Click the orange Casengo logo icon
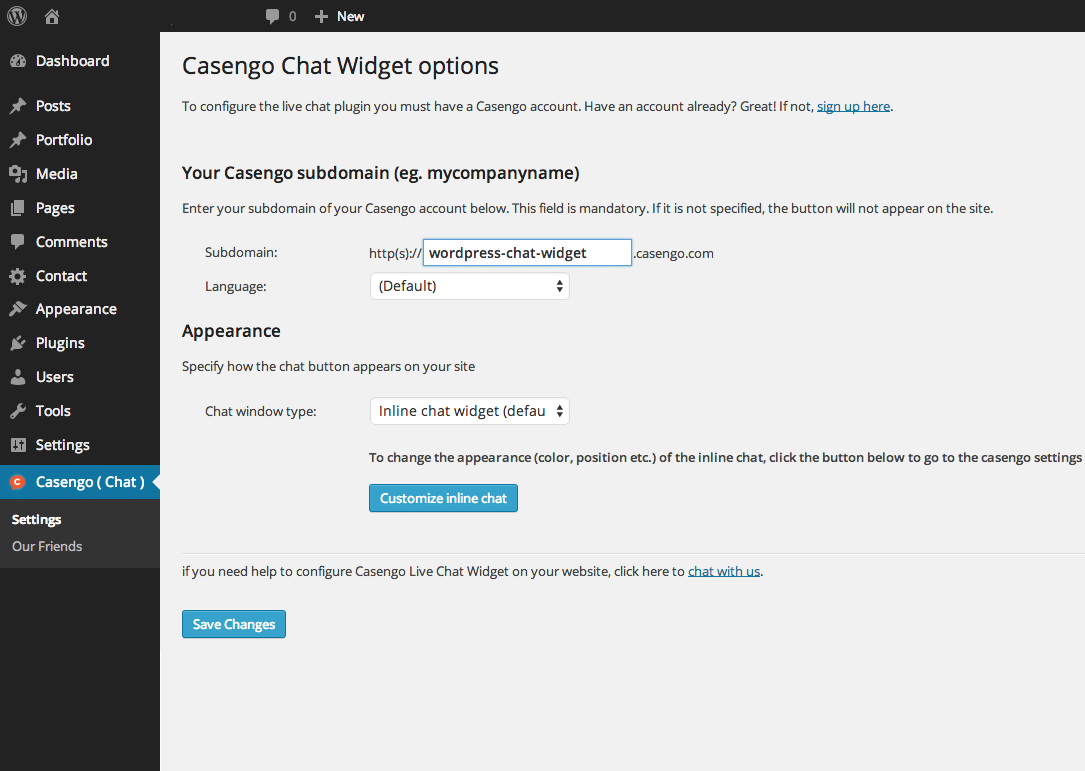This screenshot has width=1085, height=771. point(18,482)
